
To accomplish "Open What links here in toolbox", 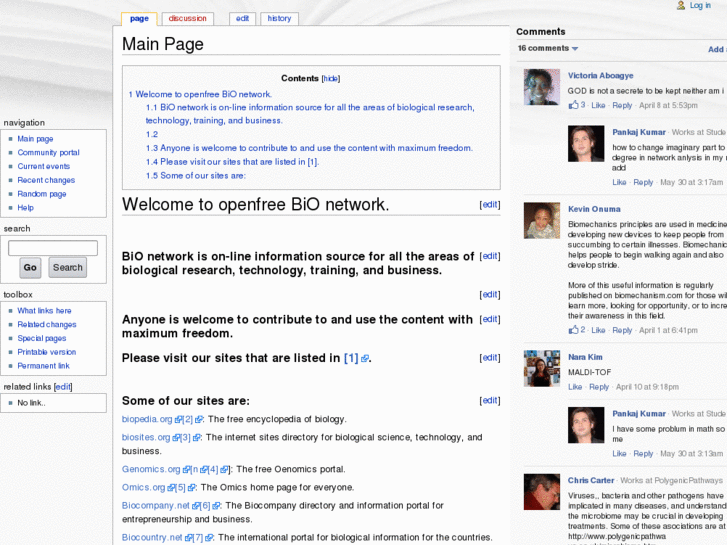I will 45,311.
